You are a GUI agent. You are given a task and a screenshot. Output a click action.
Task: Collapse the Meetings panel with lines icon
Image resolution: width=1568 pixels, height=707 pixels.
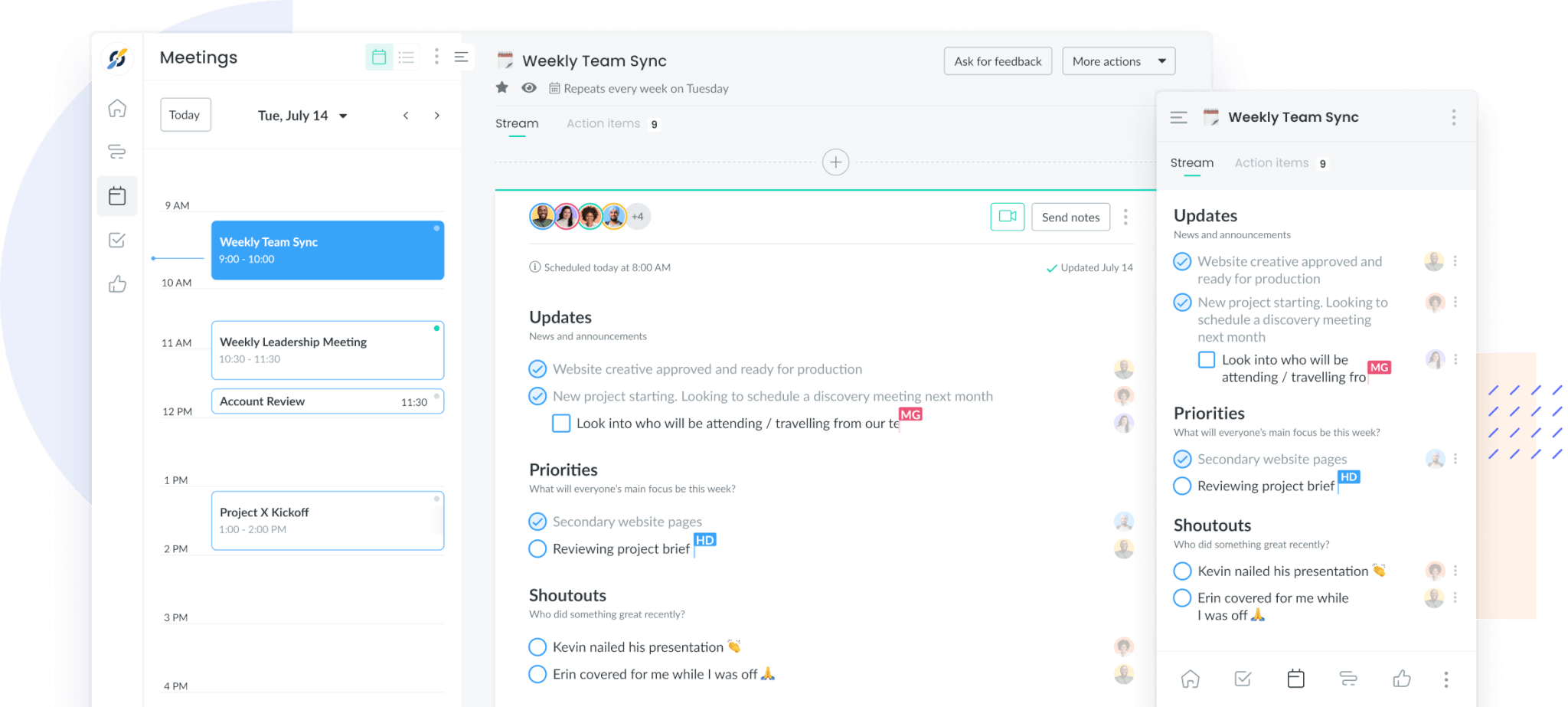461,57
